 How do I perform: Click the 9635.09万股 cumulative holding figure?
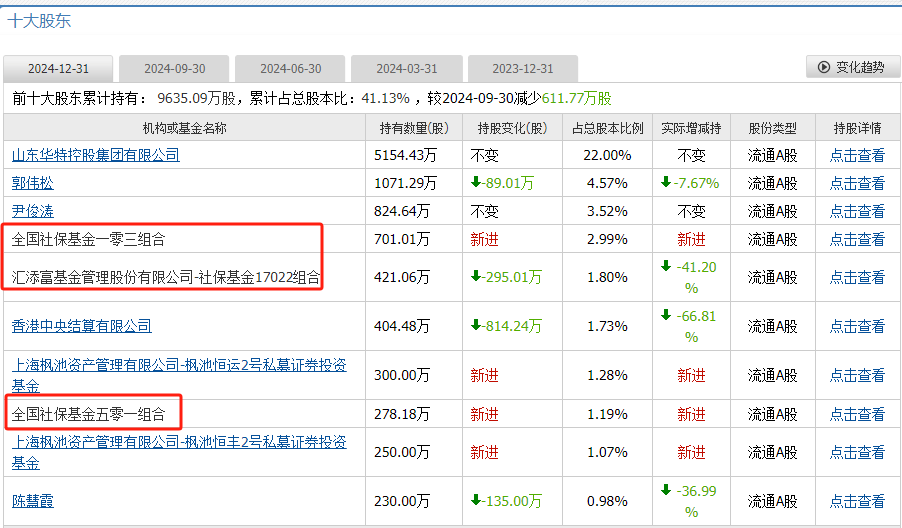(197, 98)
